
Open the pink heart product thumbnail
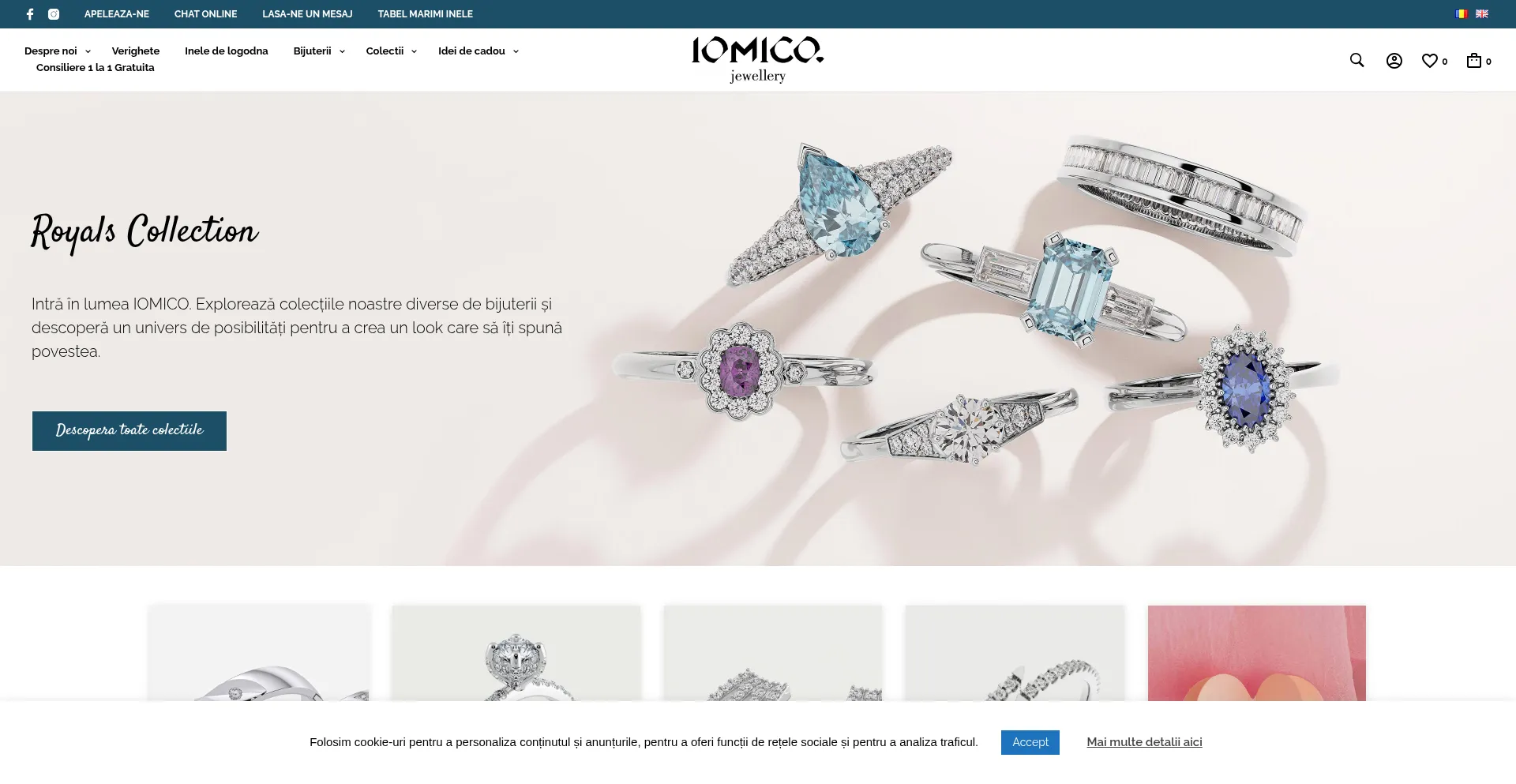click(x=1257, y=654)
